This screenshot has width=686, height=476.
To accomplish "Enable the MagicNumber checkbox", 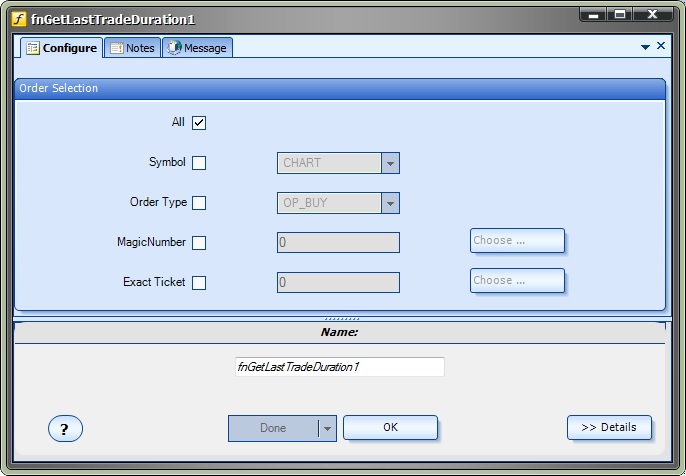I will (199, 243).
